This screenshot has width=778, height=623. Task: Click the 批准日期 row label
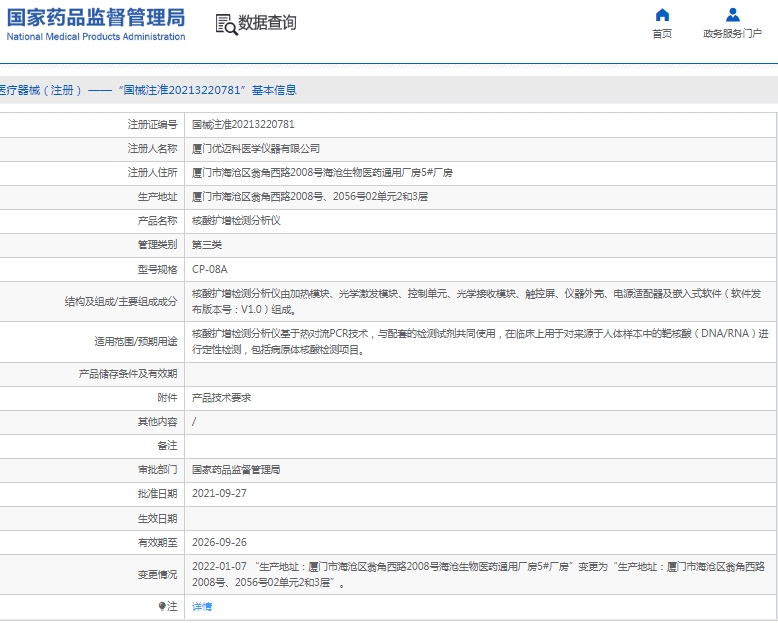coord(157,494)
